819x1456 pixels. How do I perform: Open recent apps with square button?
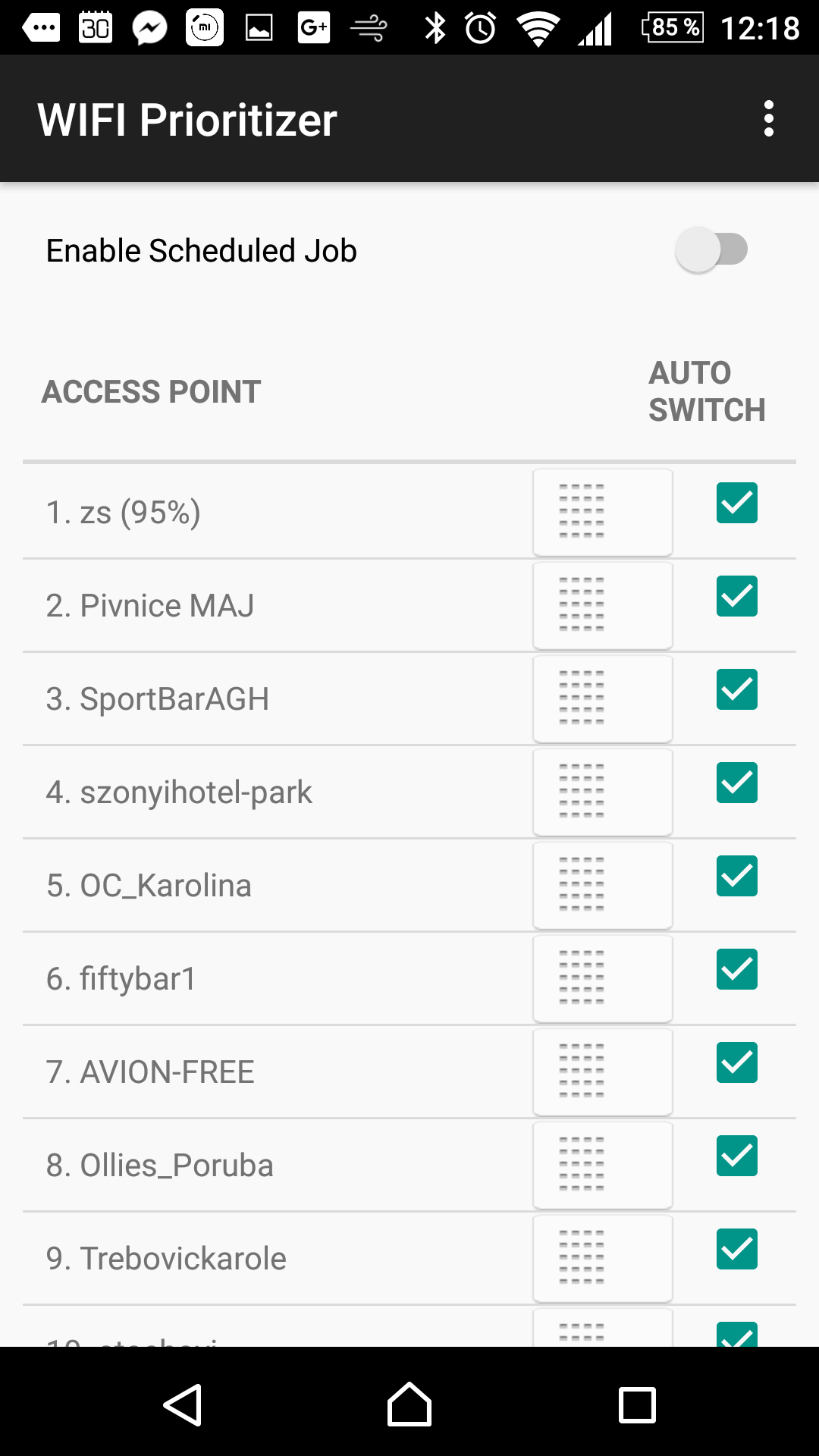pos(637,1405)
